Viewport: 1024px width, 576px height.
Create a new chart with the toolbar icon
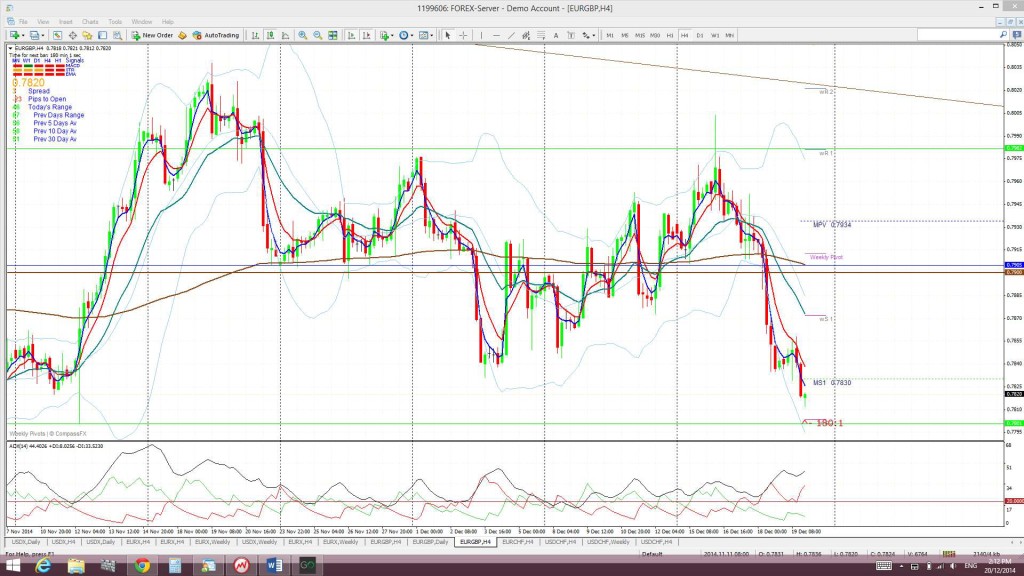pyautogui.click(x=13, y=35)
